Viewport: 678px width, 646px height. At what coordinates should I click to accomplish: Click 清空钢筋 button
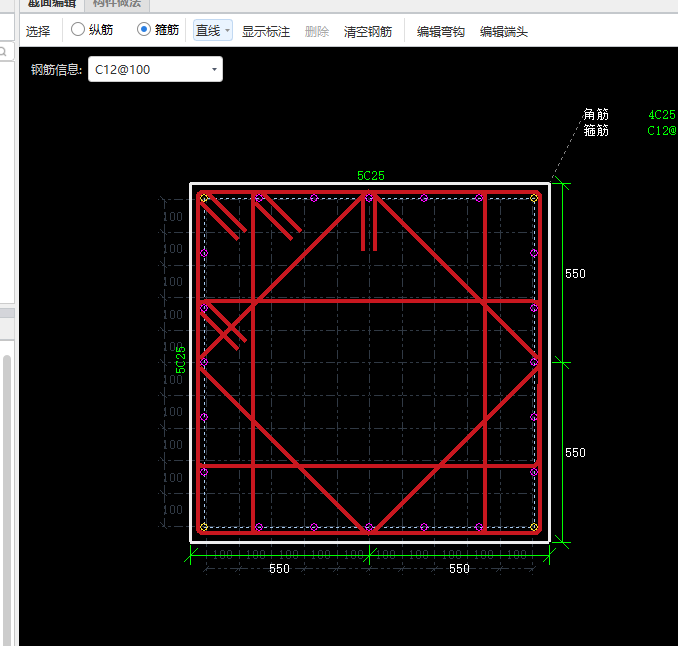tap(368, 31)
